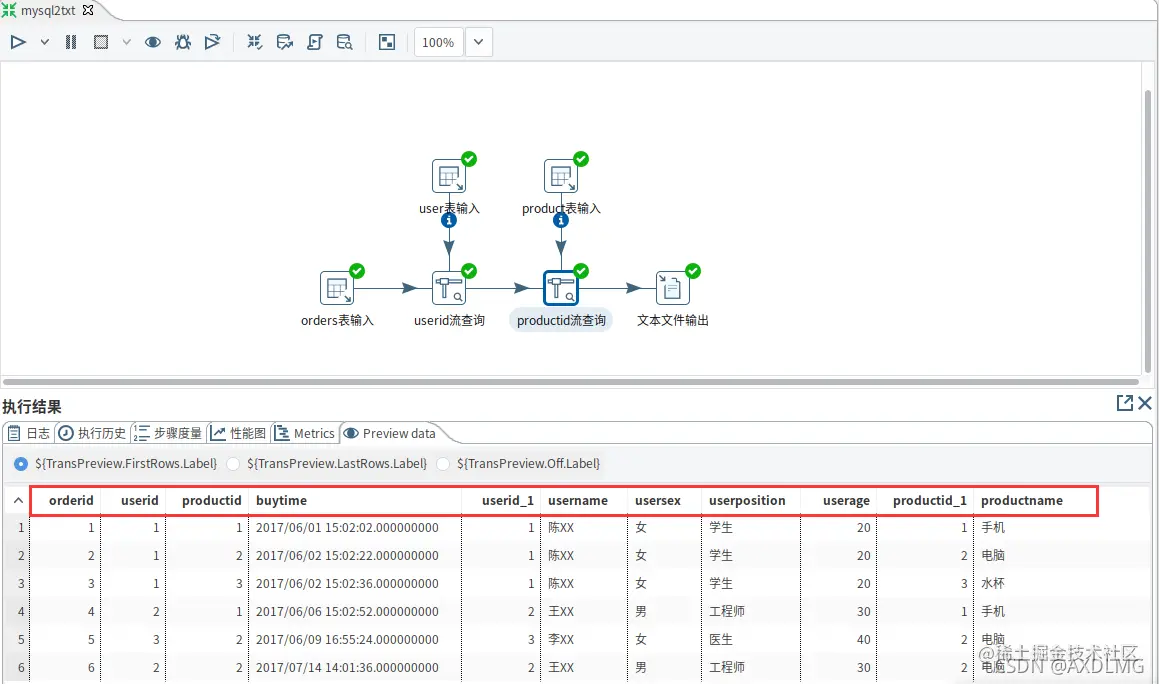Open stop options dropdown arrow
The image size is (1159, 684).
[126, 42]
